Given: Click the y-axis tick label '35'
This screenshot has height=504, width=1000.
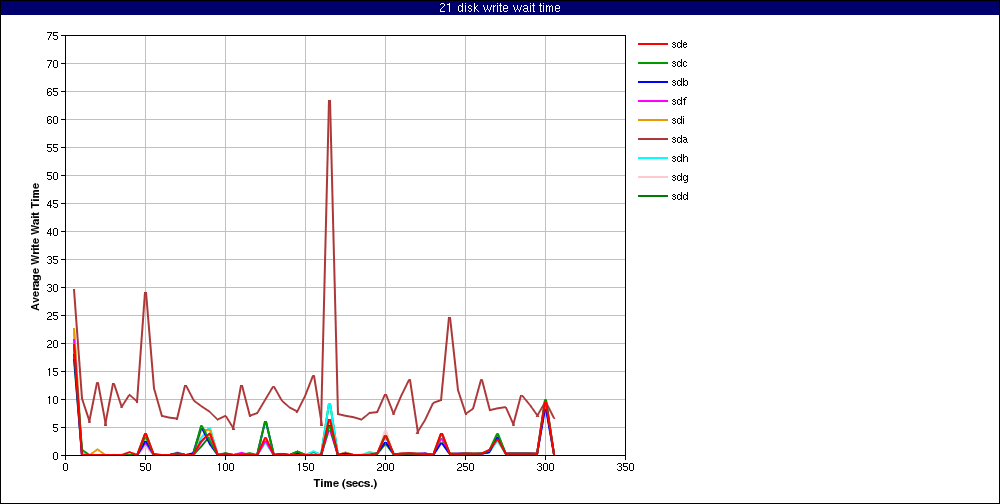Looking at the screenshot, I should (x=53, y=260).
